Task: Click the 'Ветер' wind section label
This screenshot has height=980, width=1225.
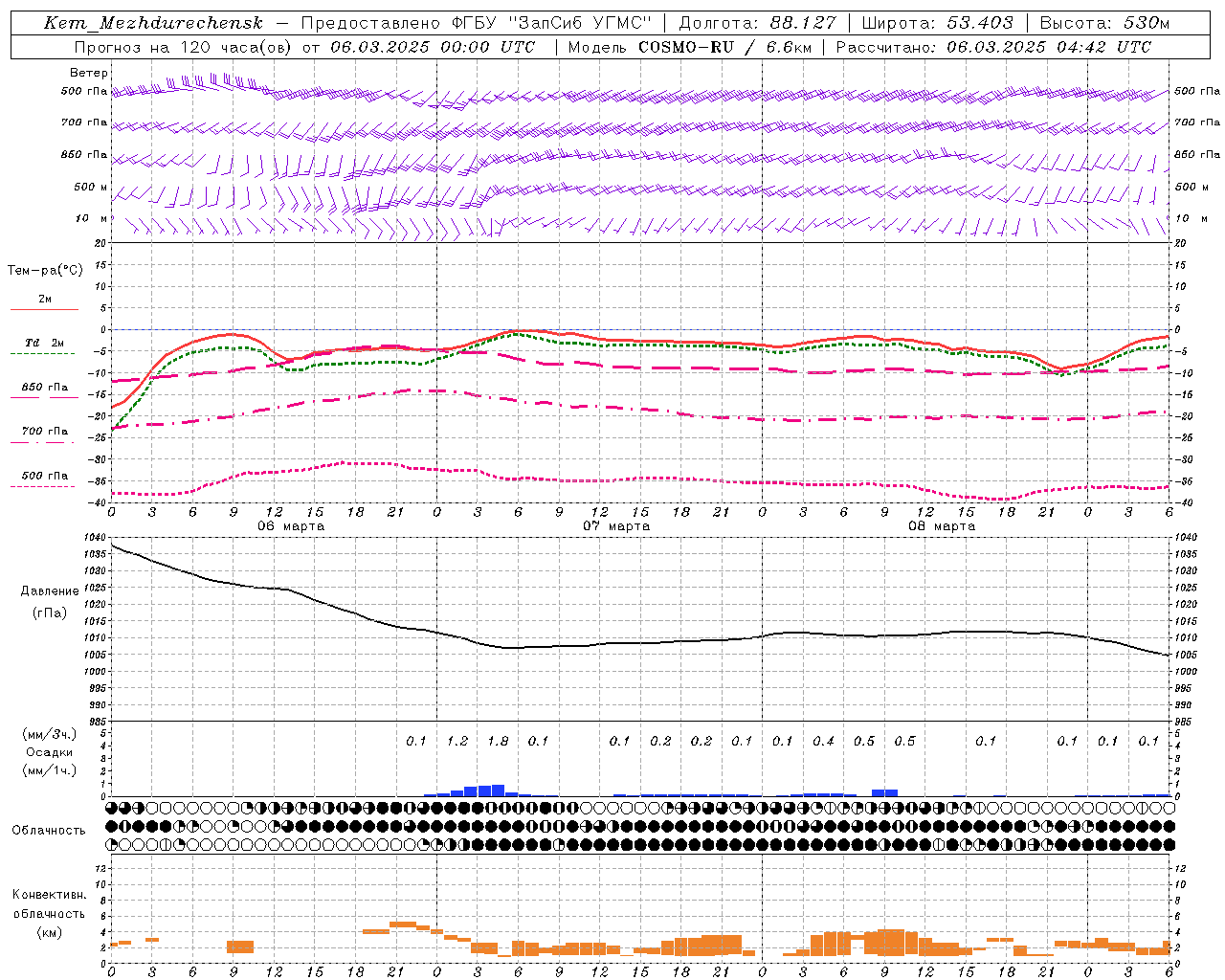Action: (89, 73)
